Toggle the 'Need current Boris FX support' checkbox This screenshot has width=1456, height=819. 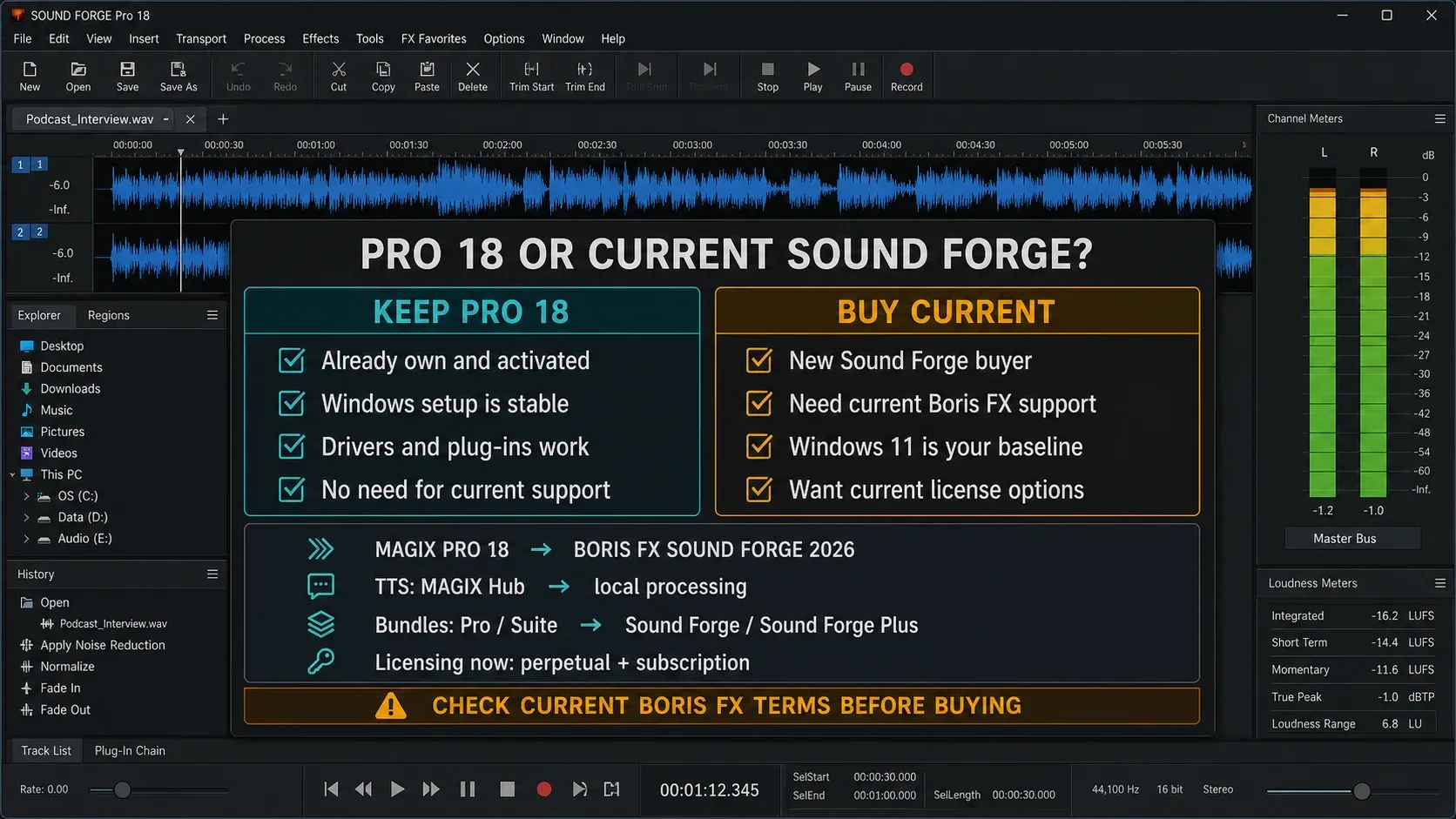coord(759,403)
